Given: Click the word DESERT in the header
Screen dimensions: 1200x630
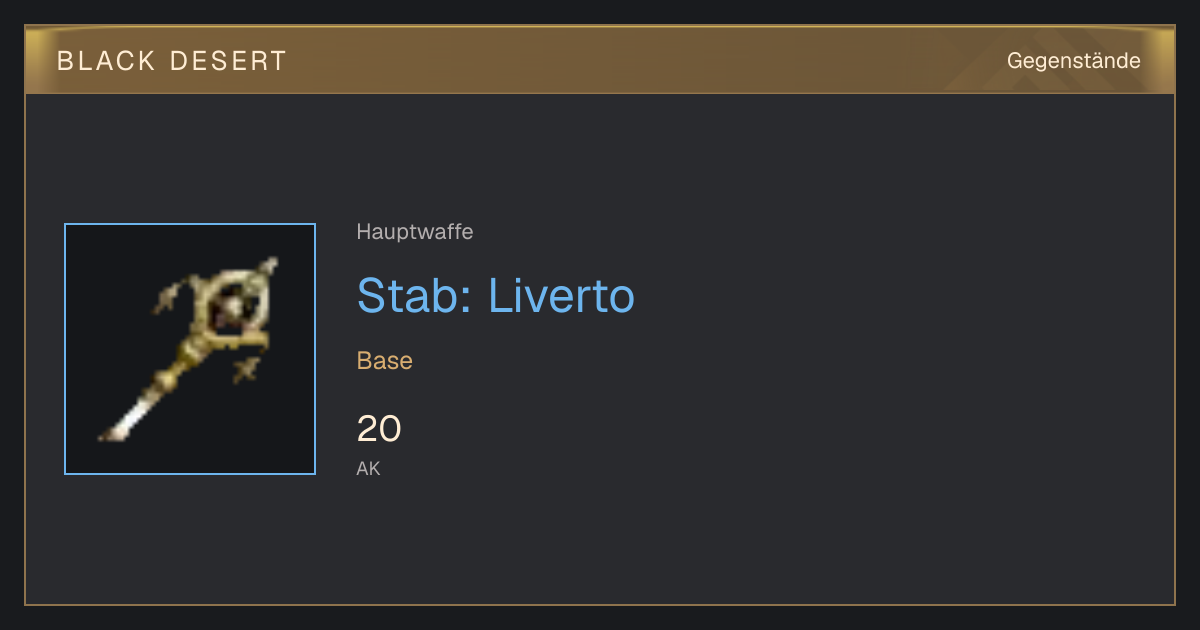Looking at the screenshot, I should 229,61.
